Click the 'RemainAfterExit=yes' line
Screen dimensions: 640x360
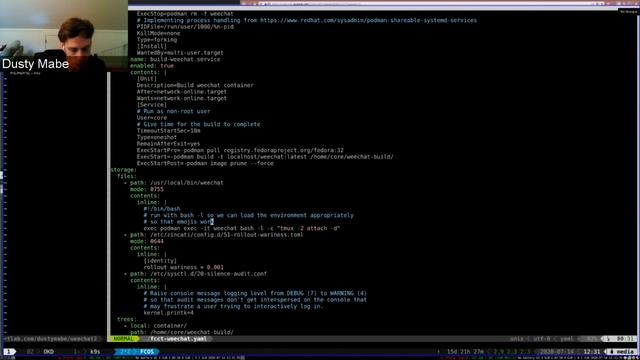tap(169, 144)
